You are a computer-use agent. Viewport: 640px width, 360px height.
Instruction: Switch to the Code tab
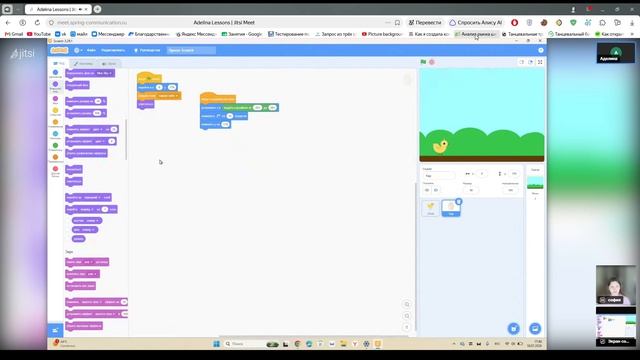click(x=59, y=64)
